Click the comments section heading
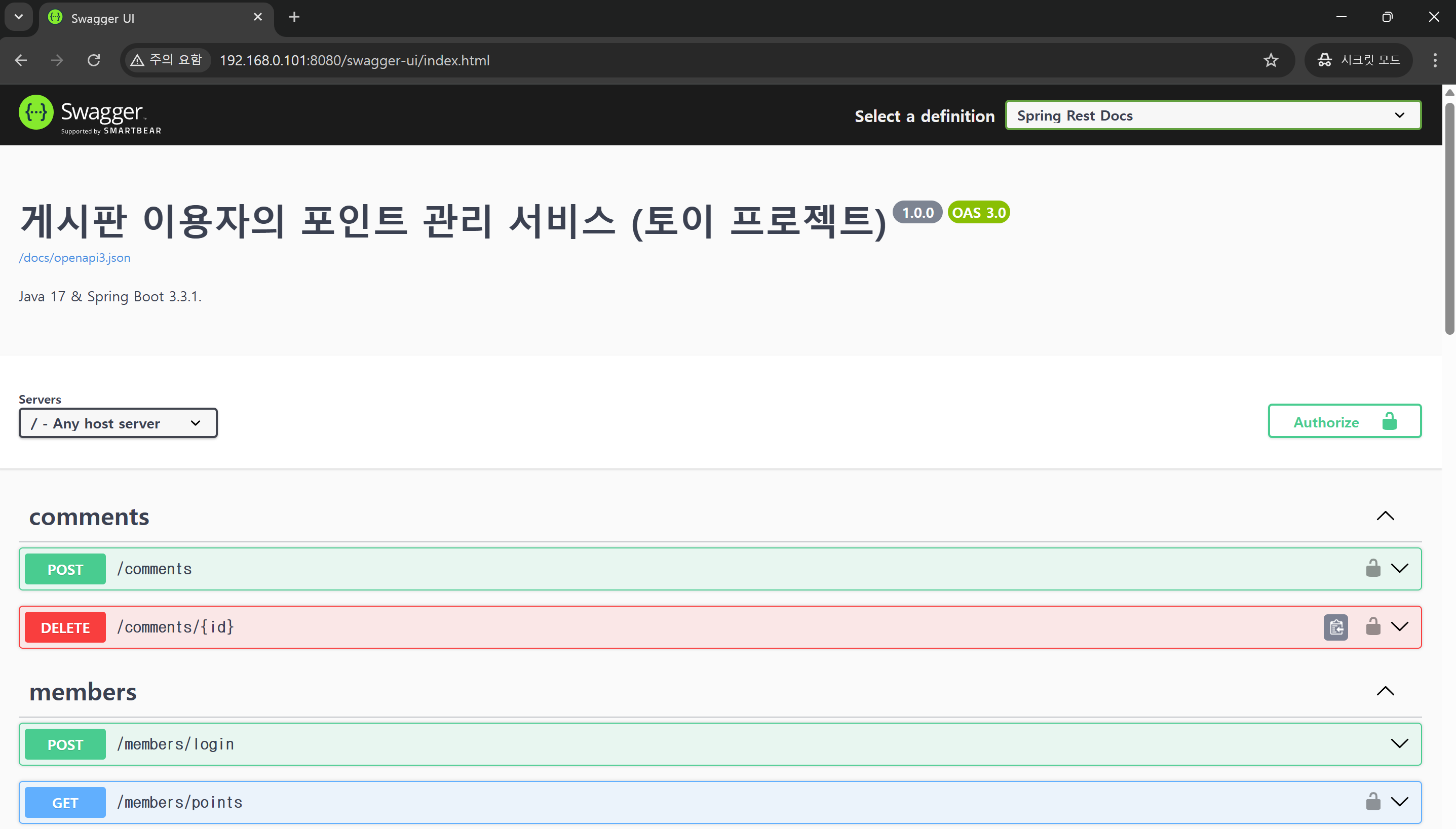Image resolution: width=1456 pixels, height=829 pixels. tap(89, 517)
